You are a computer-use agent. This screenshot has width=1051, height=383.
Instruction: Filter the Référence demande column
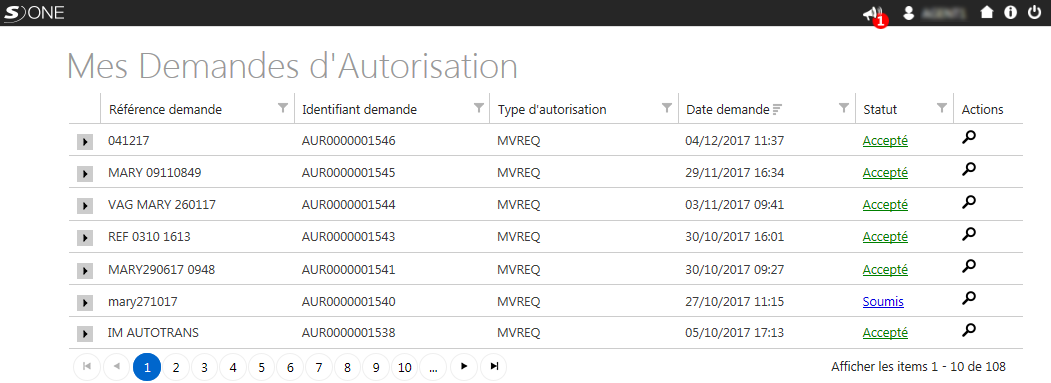tap(283, 107)
